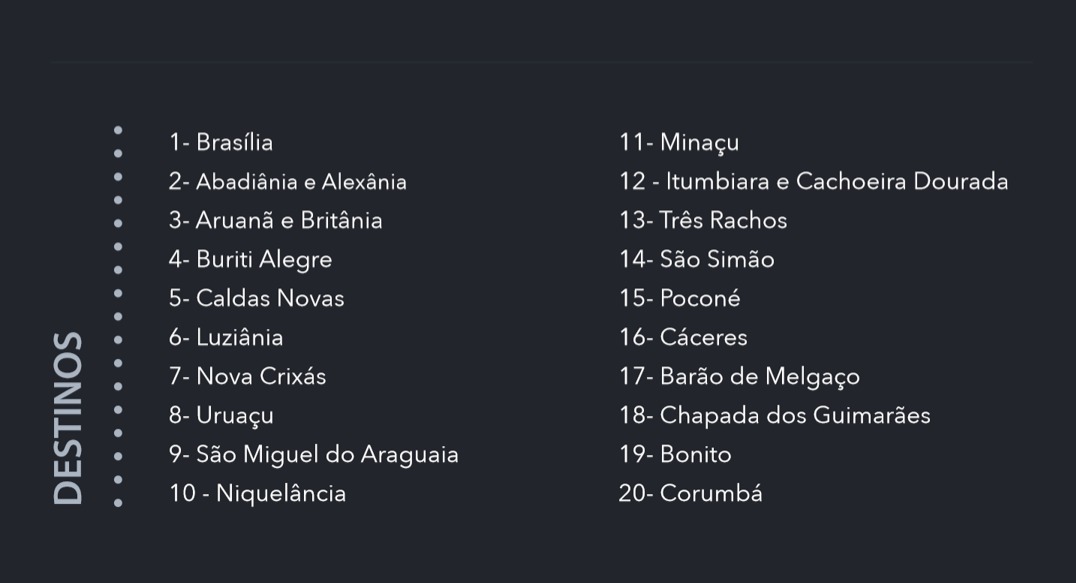
Task: Select the Caldas Novas destination
Action: click(x=256, y=298)
